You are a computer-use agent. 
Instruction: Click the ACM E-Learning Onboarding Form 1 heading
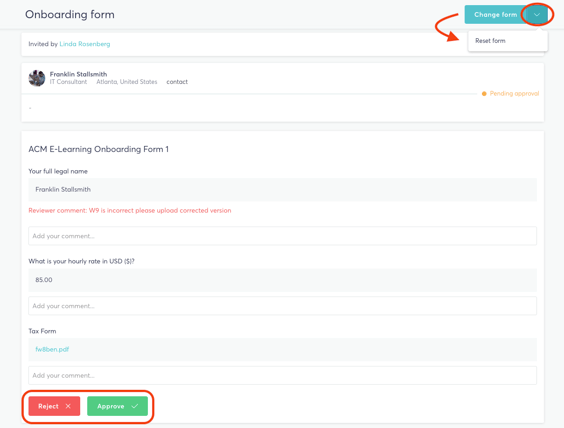[99, 149]
